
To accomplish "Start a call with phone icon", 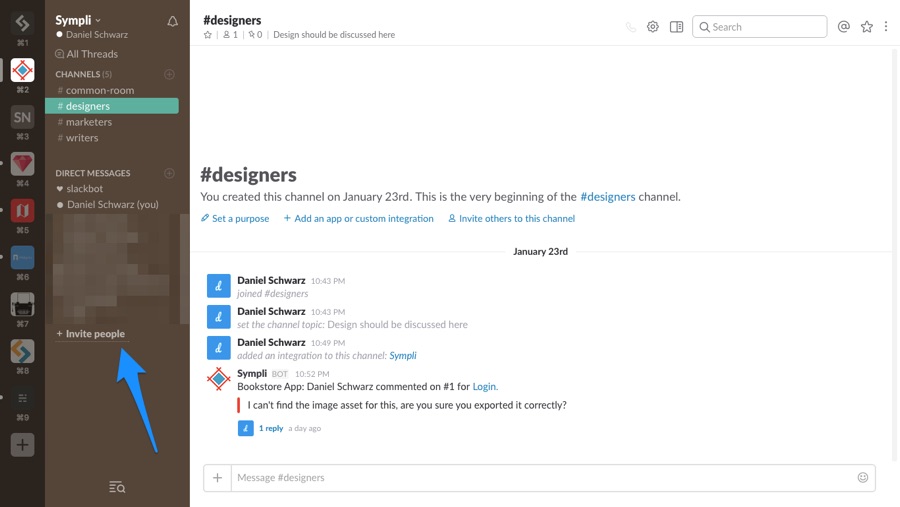I will point(631,27).
